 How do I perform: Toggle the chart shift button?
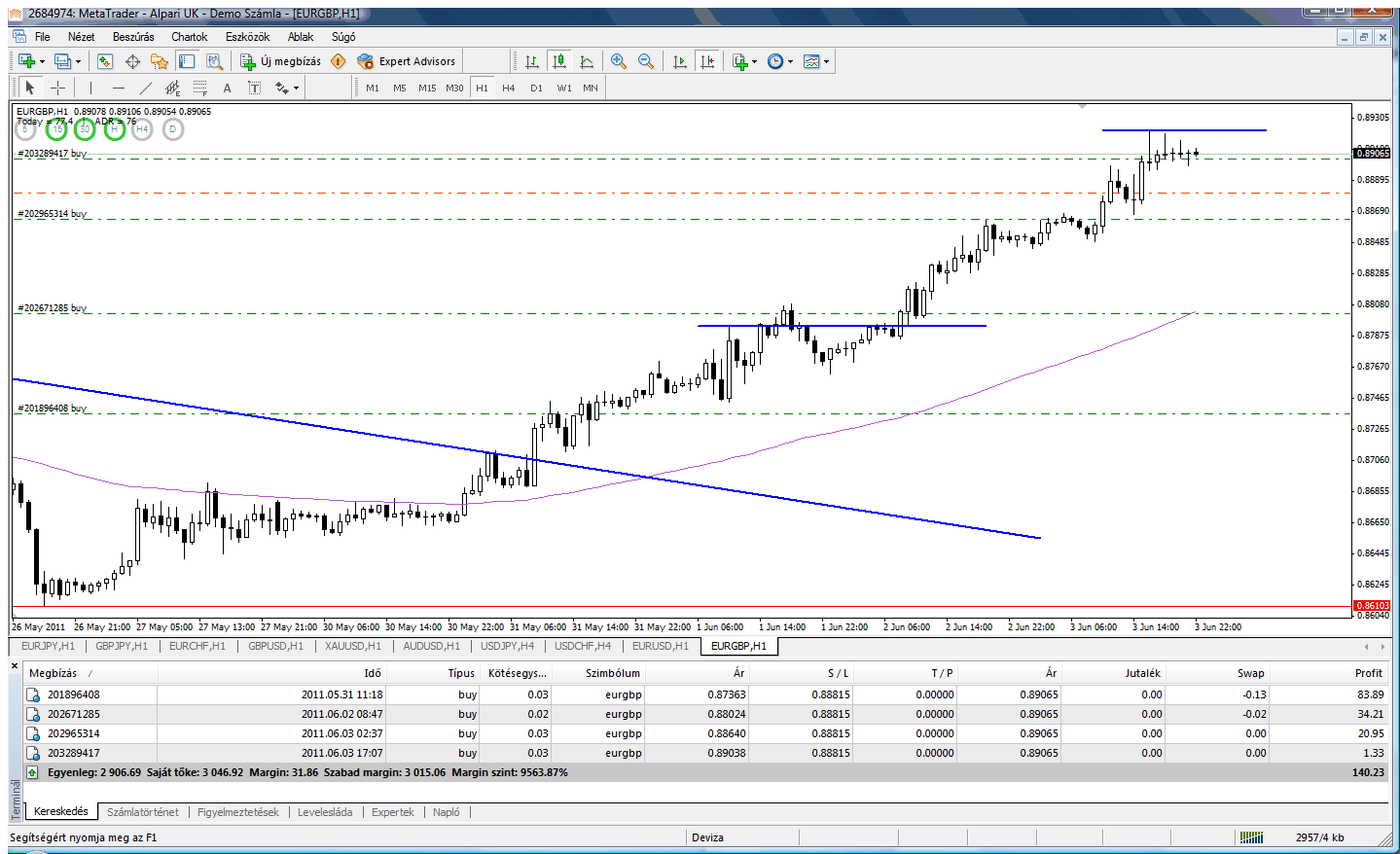(707, 61)
